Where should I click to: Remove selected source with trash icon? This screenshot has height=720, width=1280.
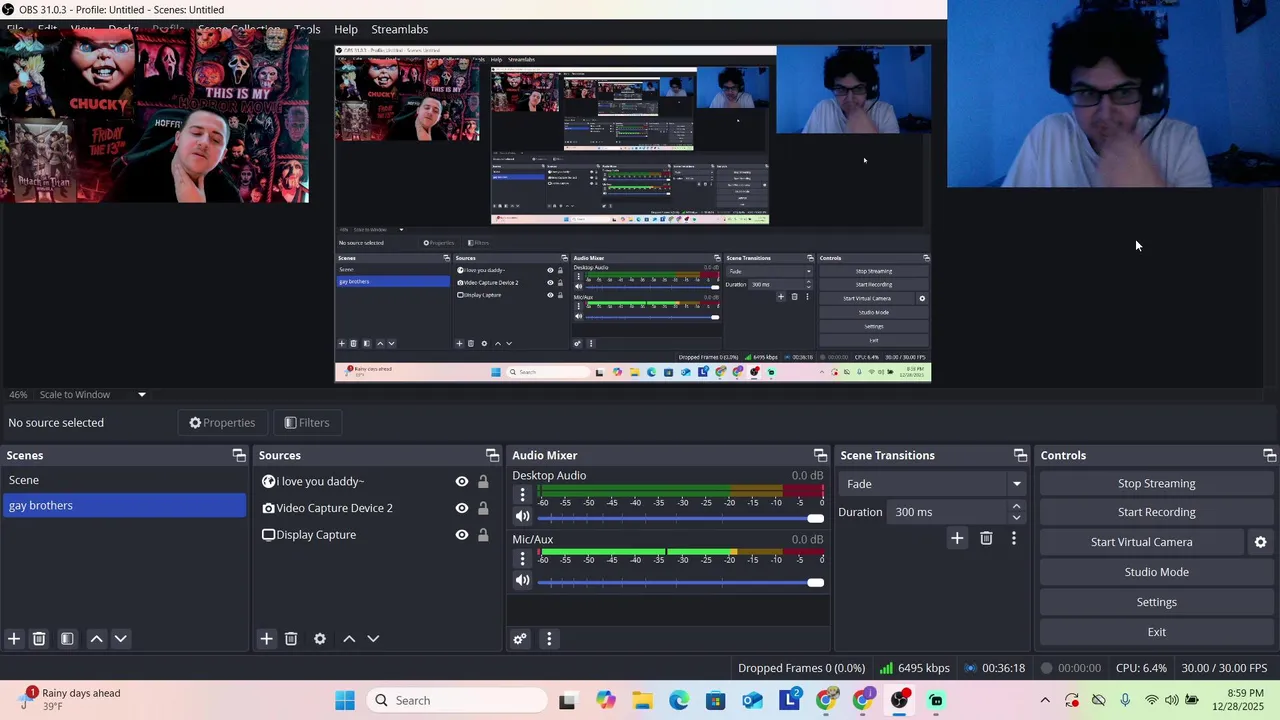[x=291, y=639]
